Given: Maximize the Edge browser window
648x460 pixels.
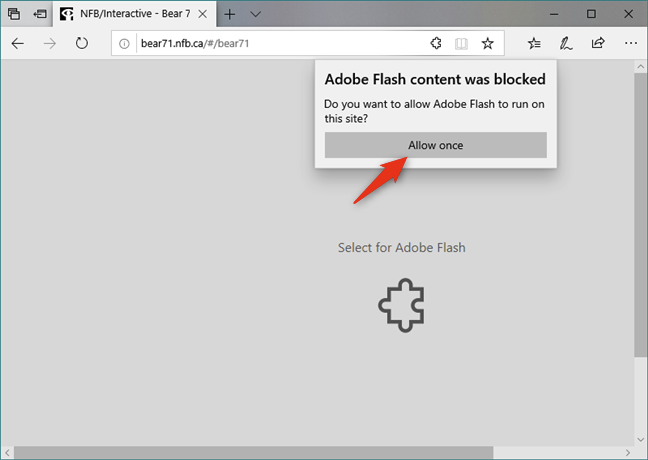Looking at the screenshot, I should coord(591,14).
